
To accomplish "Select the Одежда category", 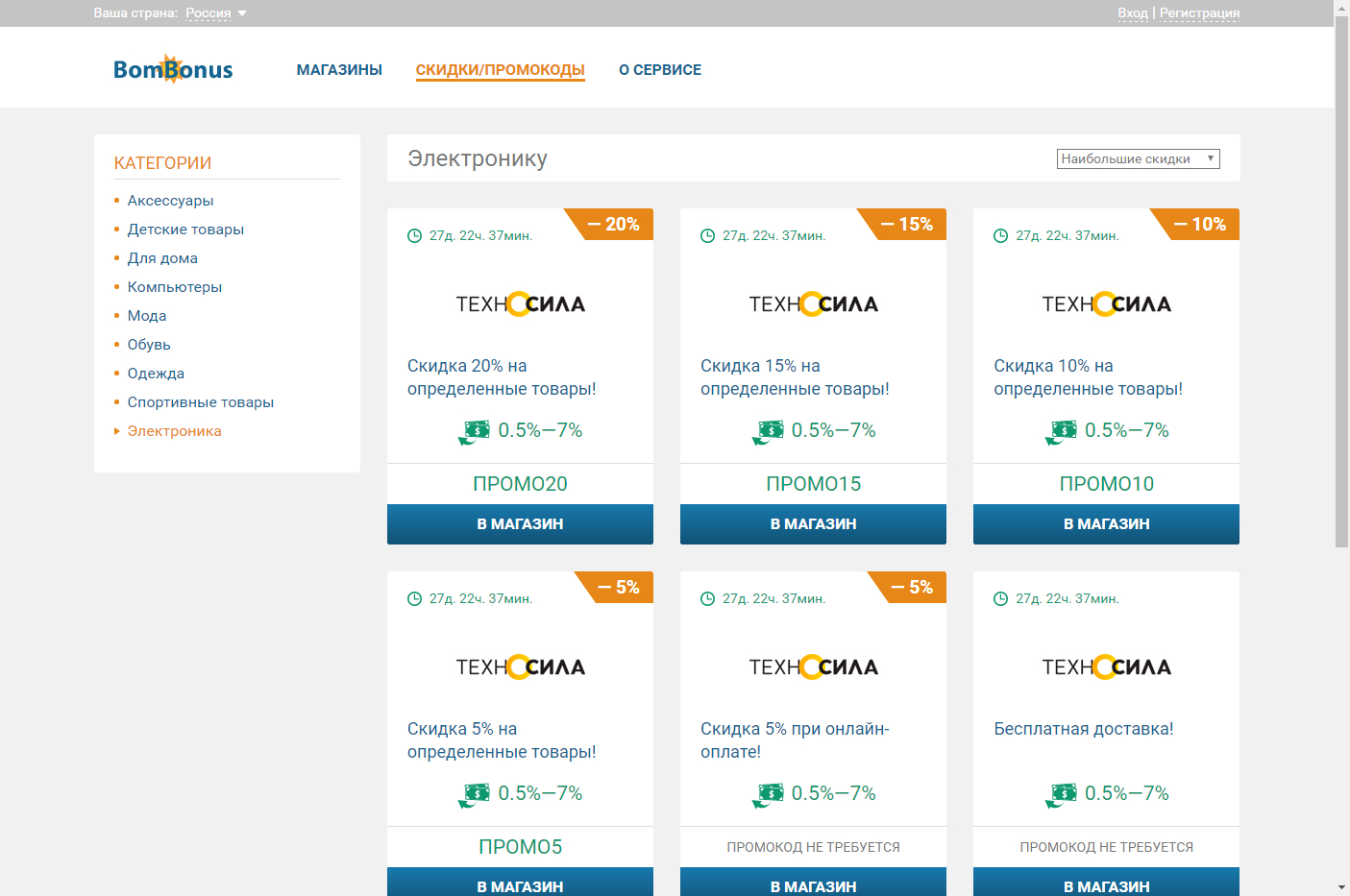I will [x=156, y=374].
